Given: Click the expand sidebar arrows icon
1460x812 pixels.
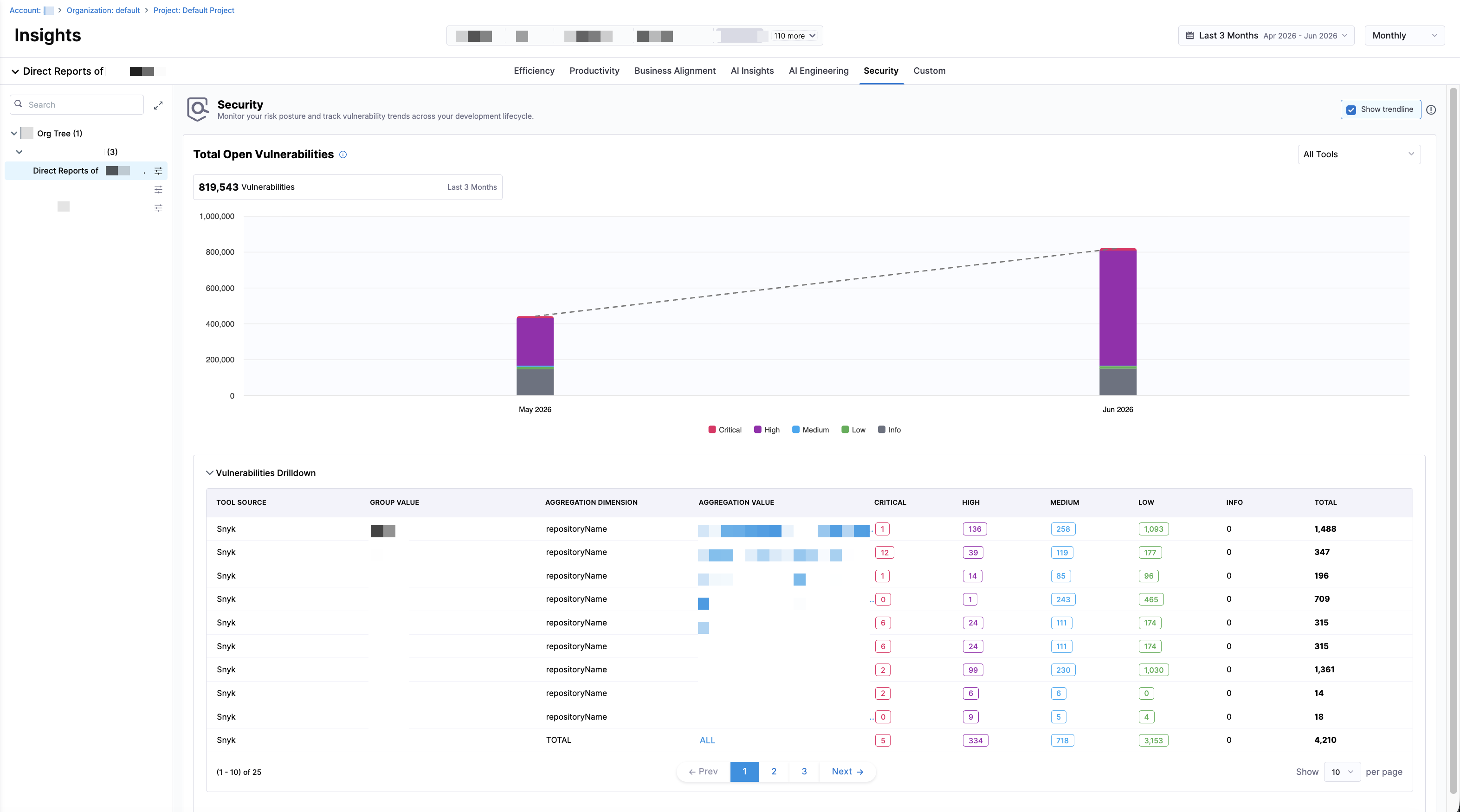Looking at the screenshot, I should tap(158, 105).
